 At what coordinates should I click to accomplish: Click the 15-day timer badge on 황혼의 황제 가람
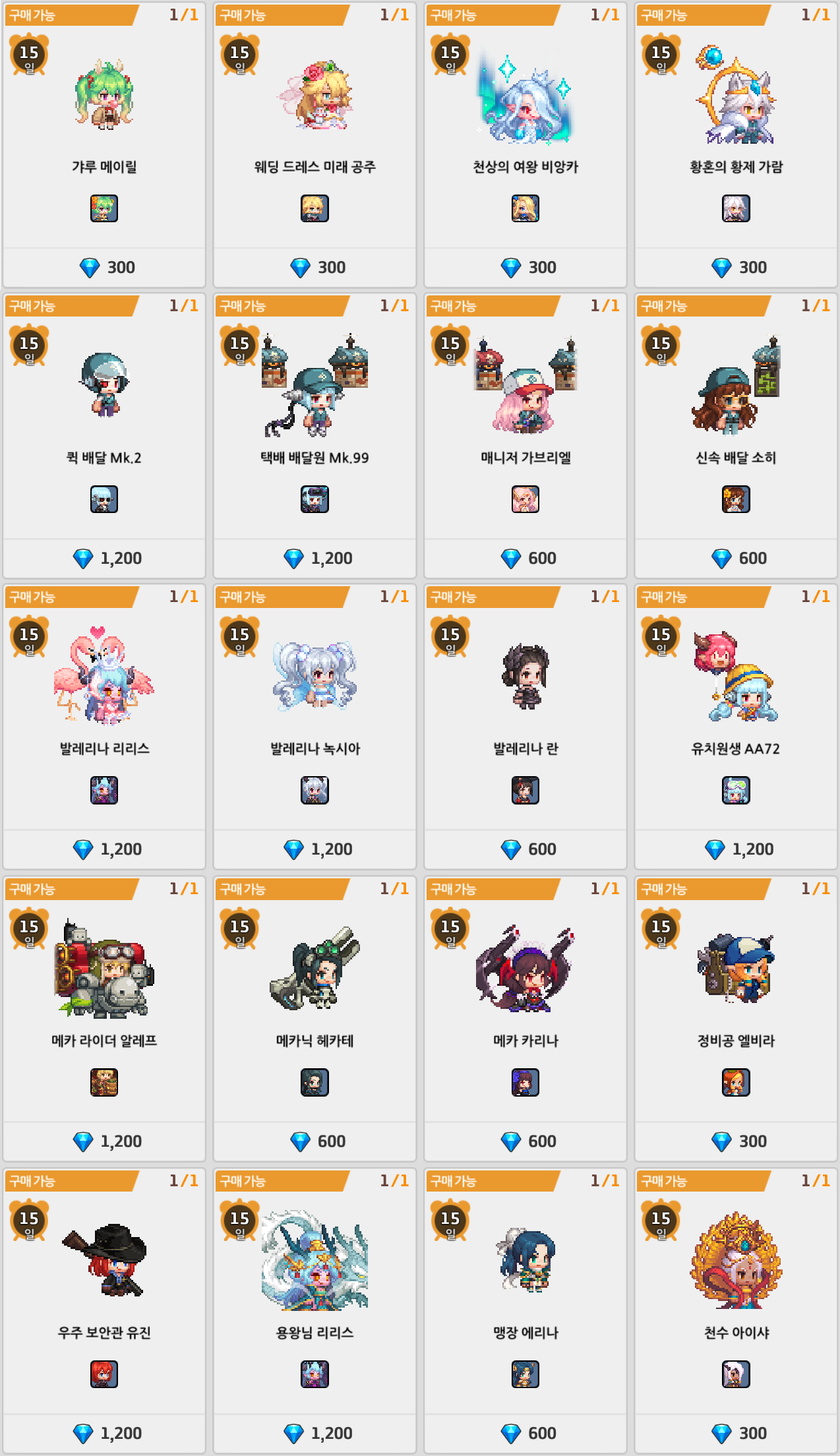pyautogui.click(x=661, y=55)
